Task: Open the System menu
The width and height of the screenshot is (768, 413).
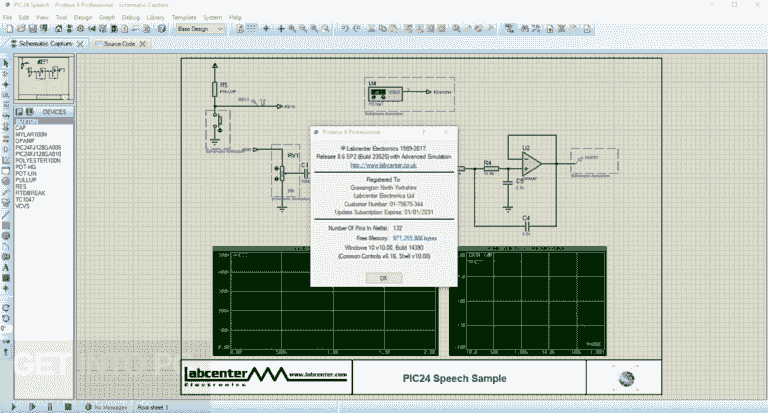Action: tap(213, 17)
